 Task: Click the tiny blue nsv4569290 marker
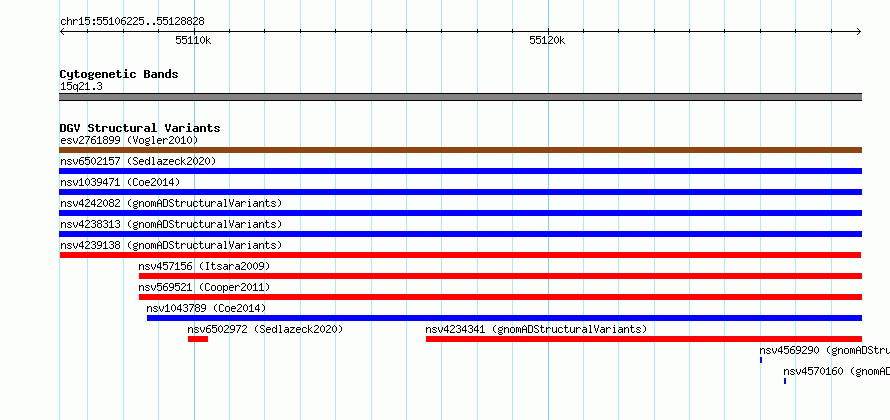tap(761, 360)
